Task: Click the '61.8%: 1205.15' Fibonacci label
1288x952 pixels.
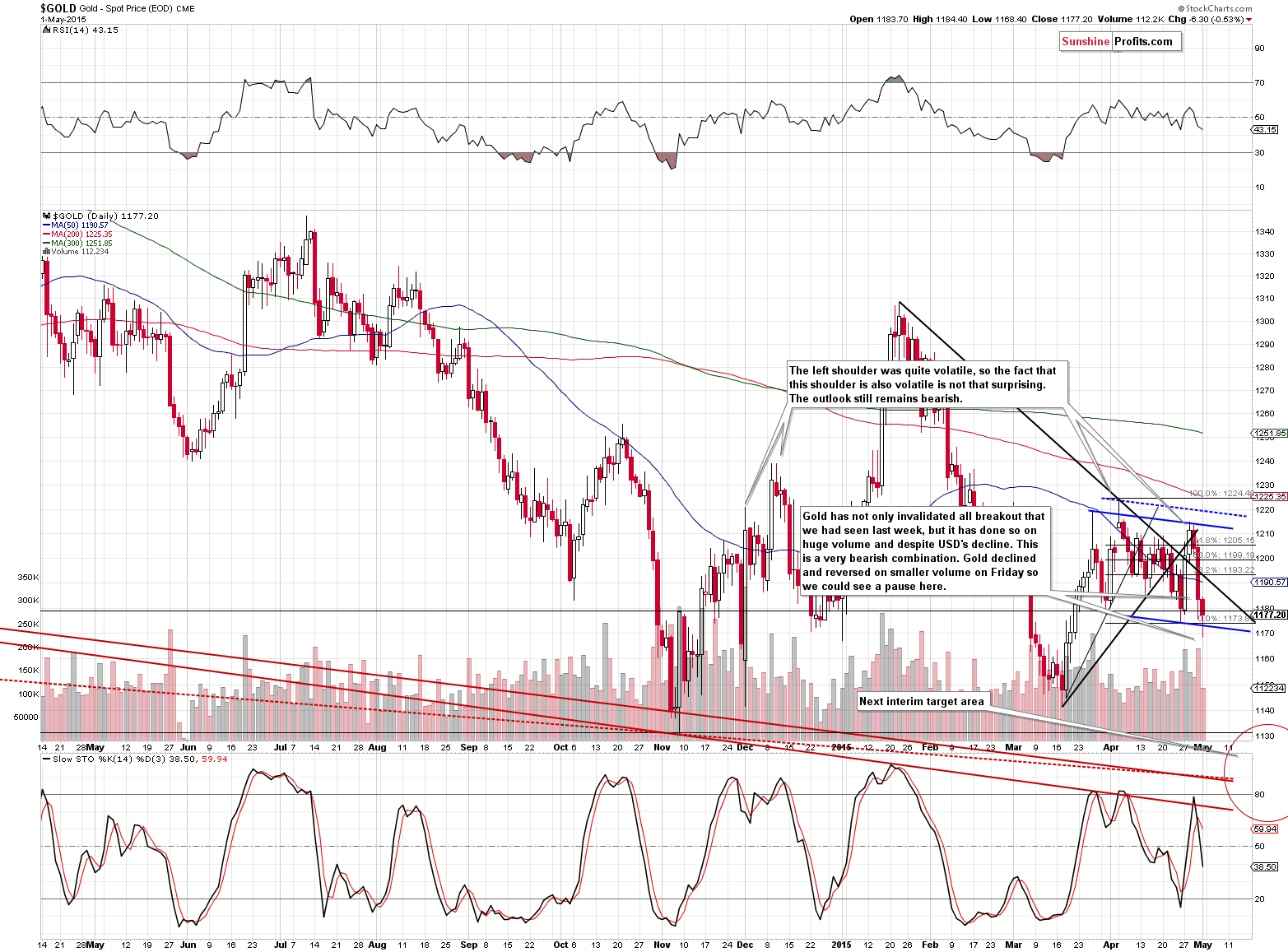Action: coord(1223,541)
